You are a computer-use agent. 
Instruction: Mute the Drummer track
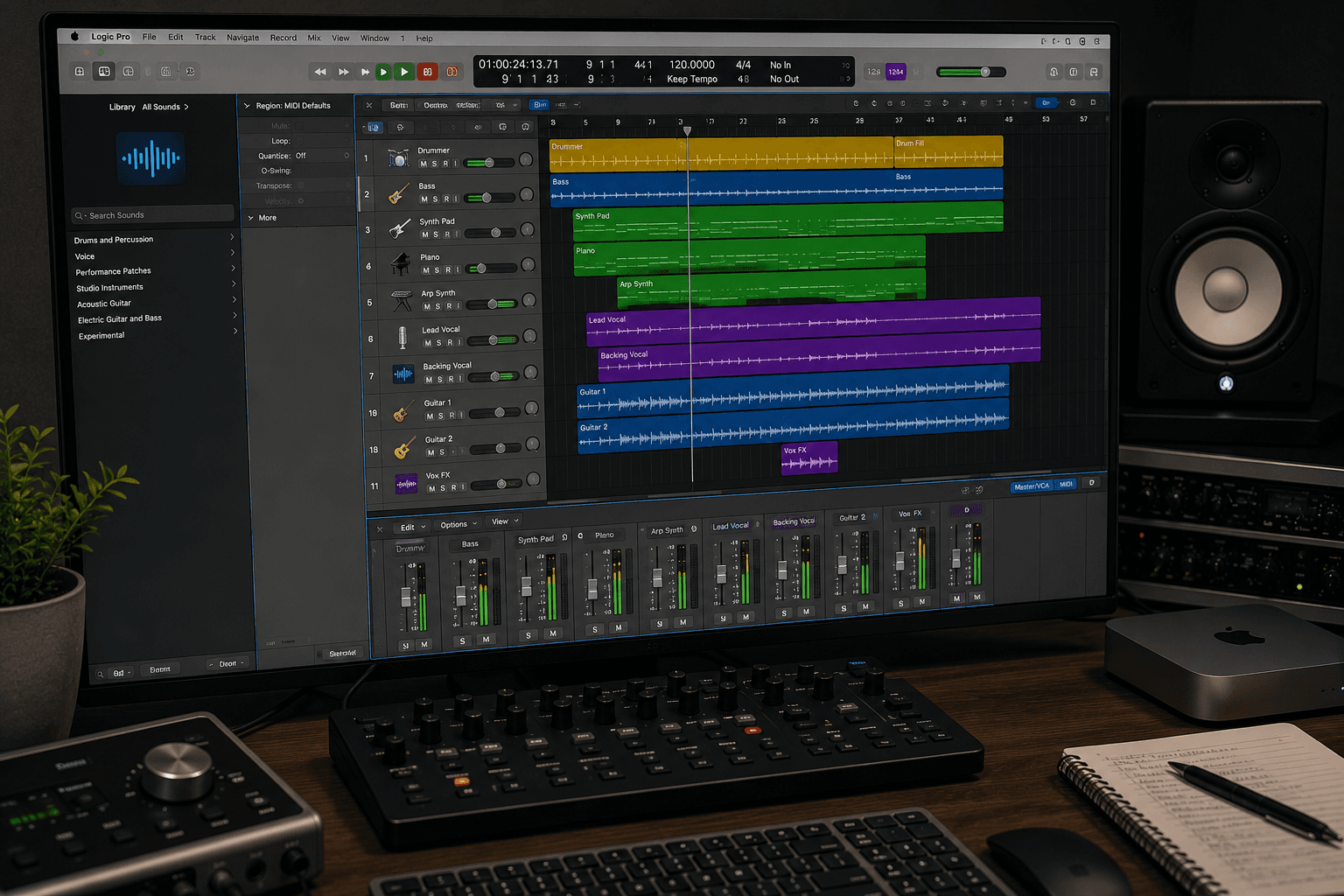tap(423, 164)
